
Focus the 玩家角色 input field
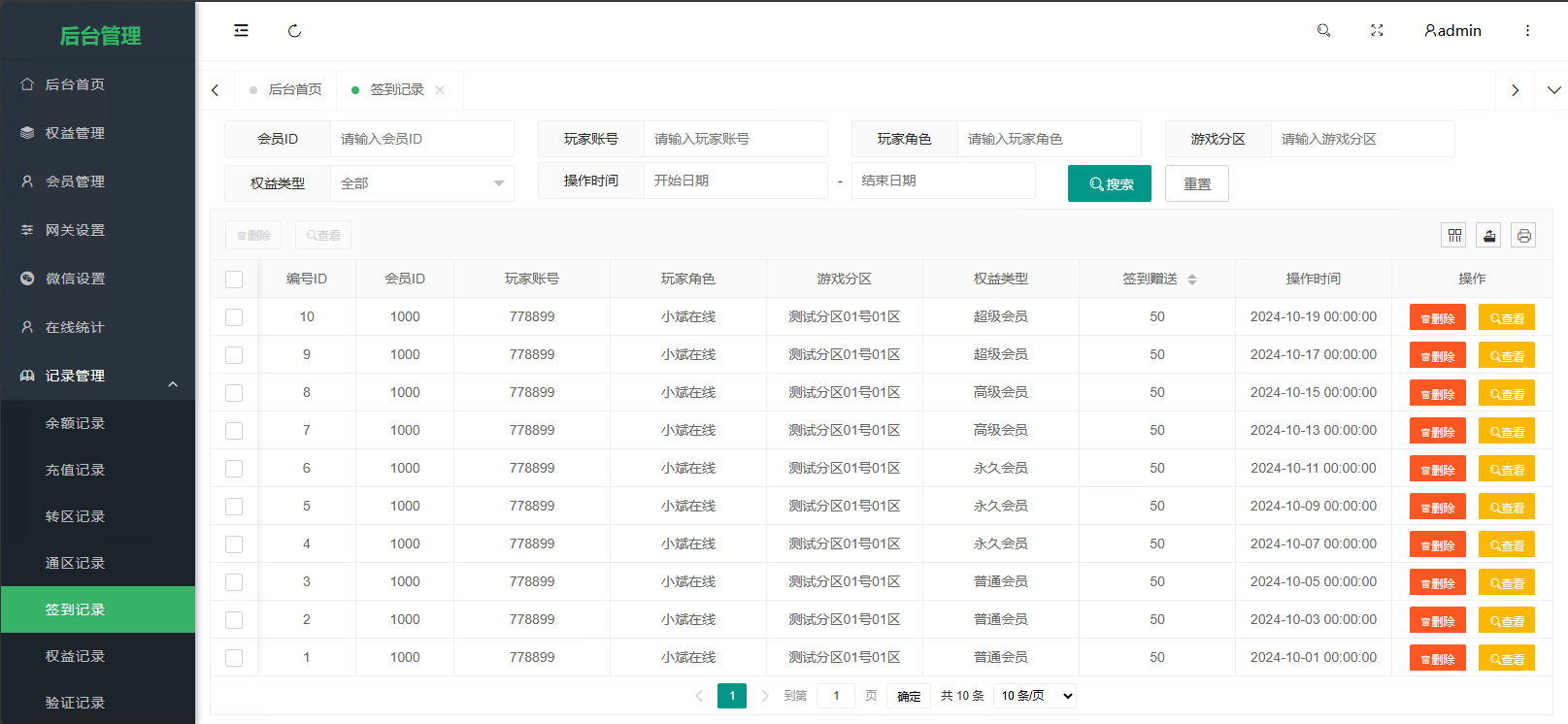(1050, 139)
